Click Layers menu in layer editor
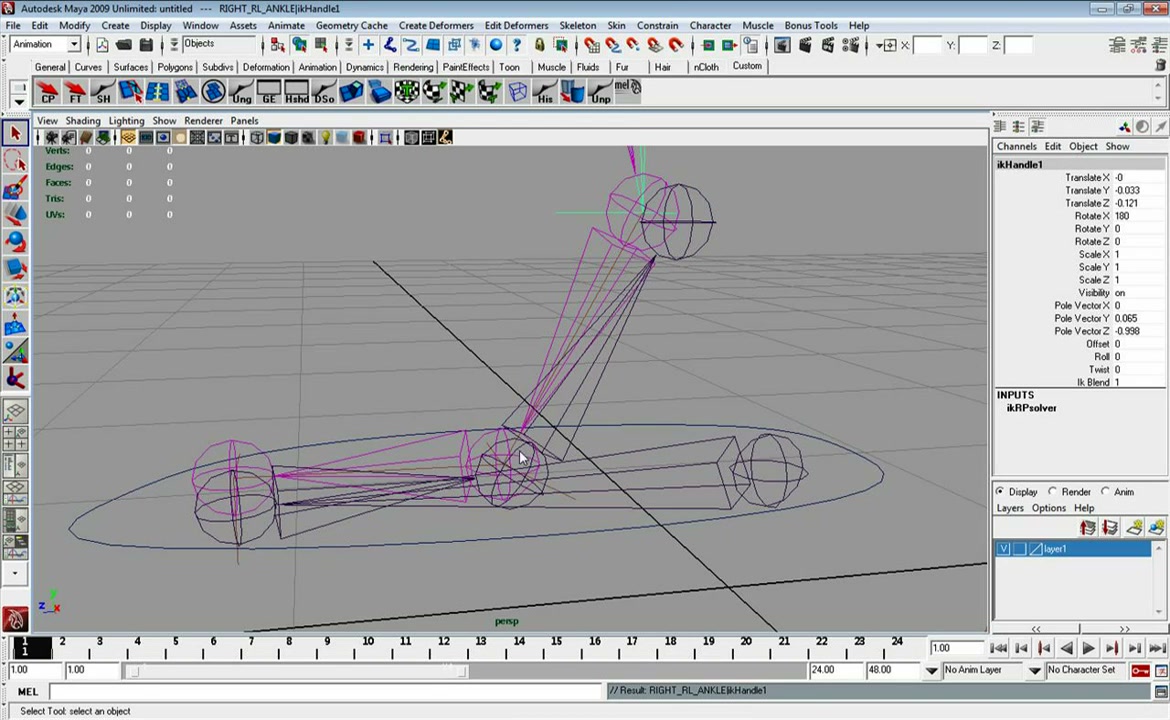1170x720 pixels. pyautogui.click(x=1010, y=508)
